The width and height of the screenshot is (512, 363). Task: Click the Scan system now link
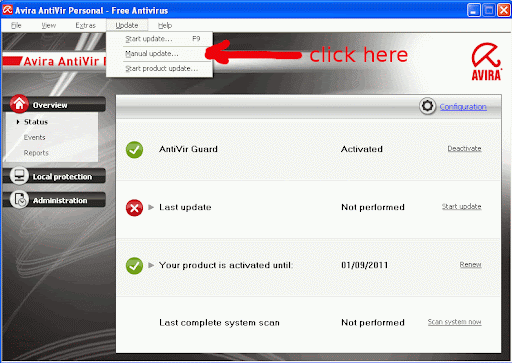[455, 322]
